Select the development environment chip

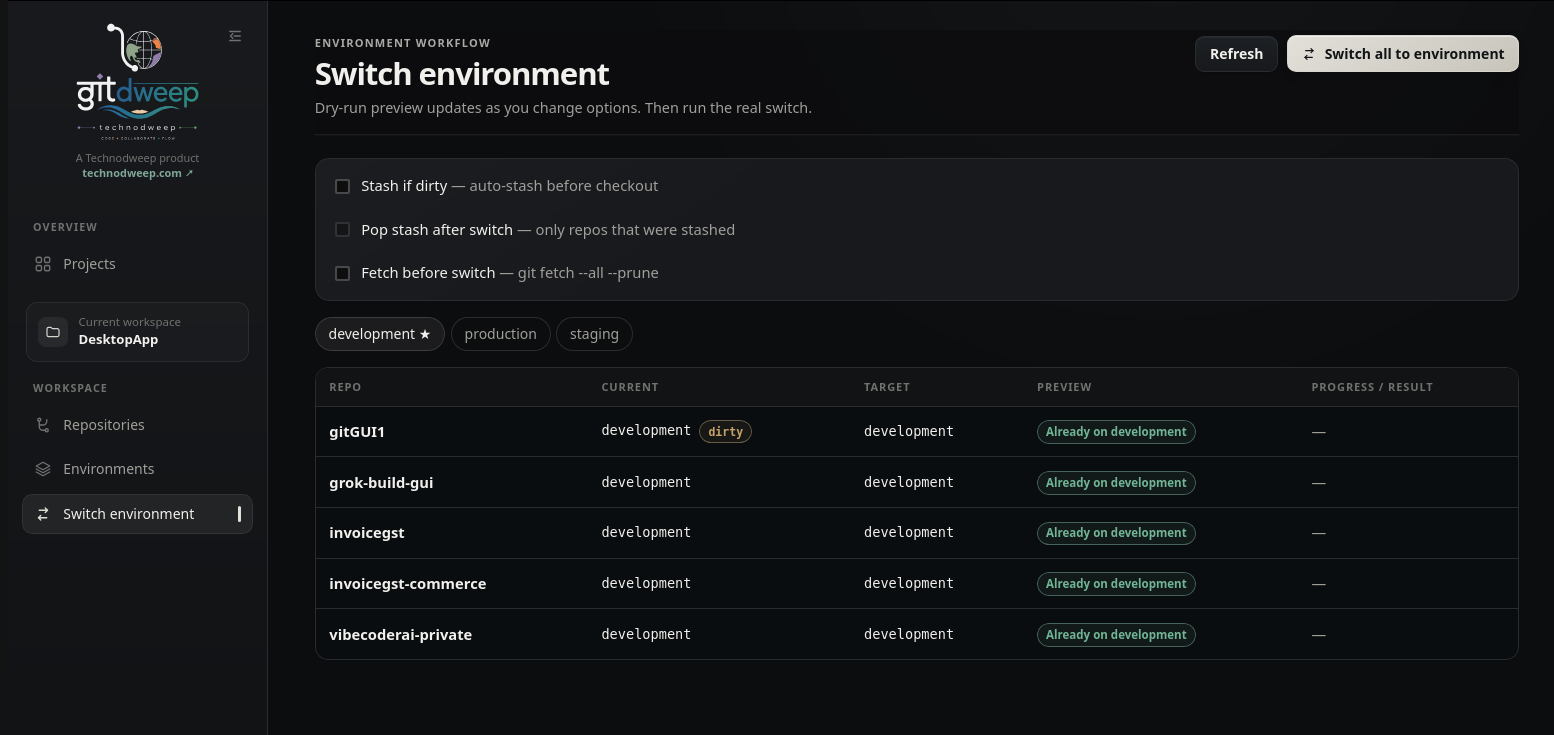(380, 334)
